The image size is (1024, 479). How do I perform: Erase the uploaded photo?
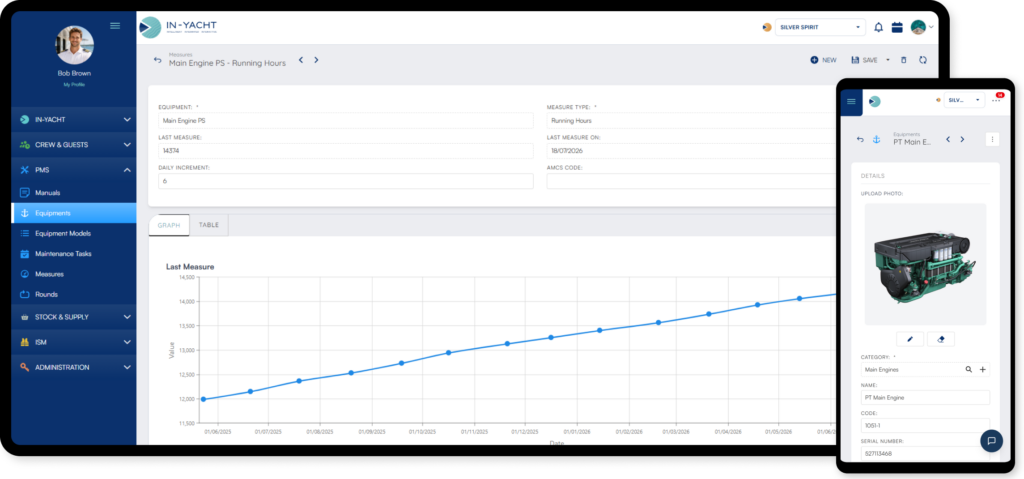pyautogui.click(x=941, y=339)
